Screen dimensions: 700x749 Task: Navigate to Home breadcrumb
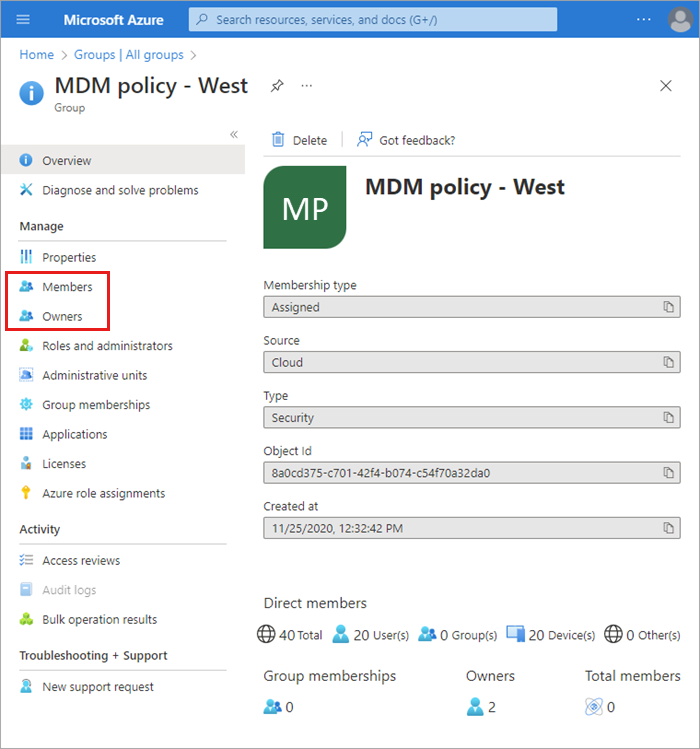[x=37, y=55]
